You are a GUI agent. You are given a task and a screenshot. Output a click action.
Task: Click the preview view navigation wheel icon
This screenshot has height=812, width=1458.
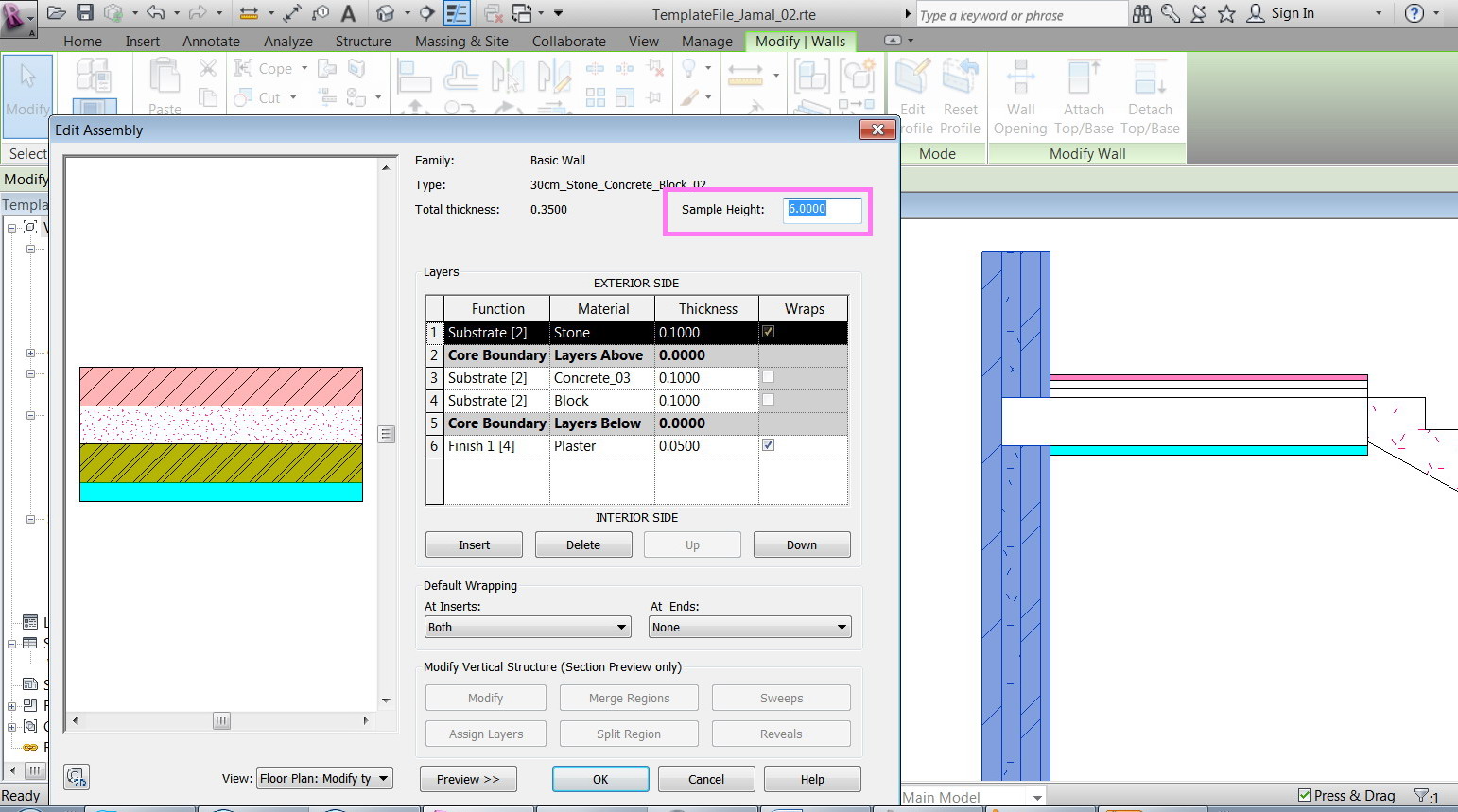click(x=78, y=777)
